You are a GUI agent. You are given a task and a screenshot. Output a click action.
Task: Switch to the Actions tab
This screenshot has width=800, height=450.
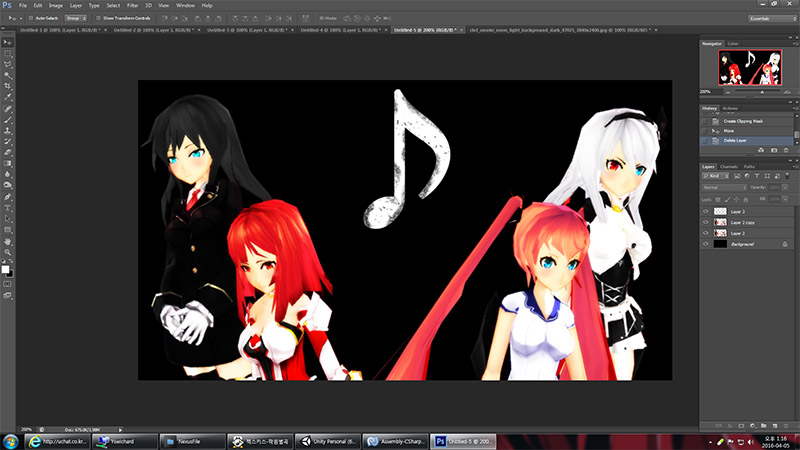click(730, 108)
